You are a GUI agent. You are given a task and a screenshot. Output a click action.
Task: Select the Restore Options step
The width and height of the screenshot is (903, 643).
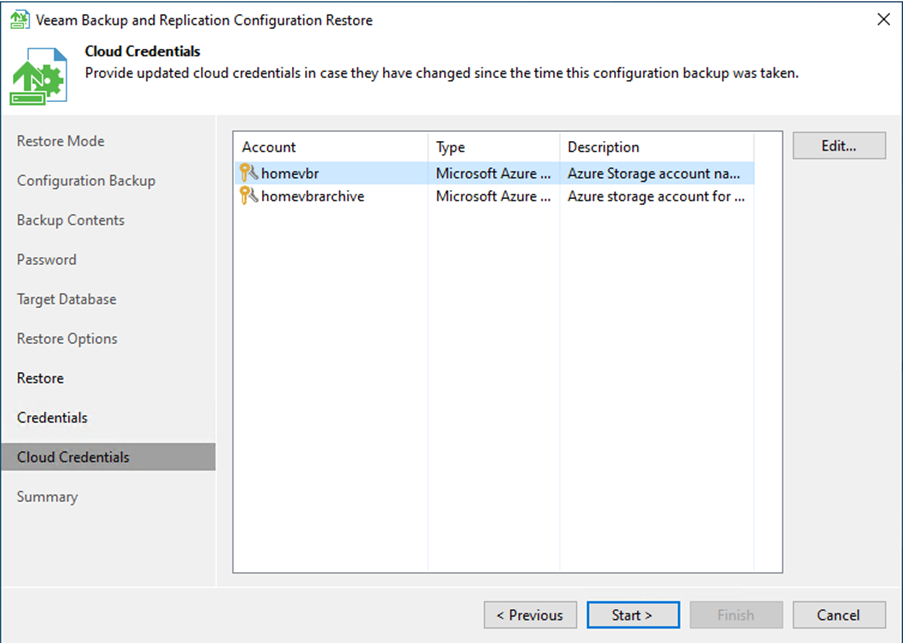click(67, 338)
